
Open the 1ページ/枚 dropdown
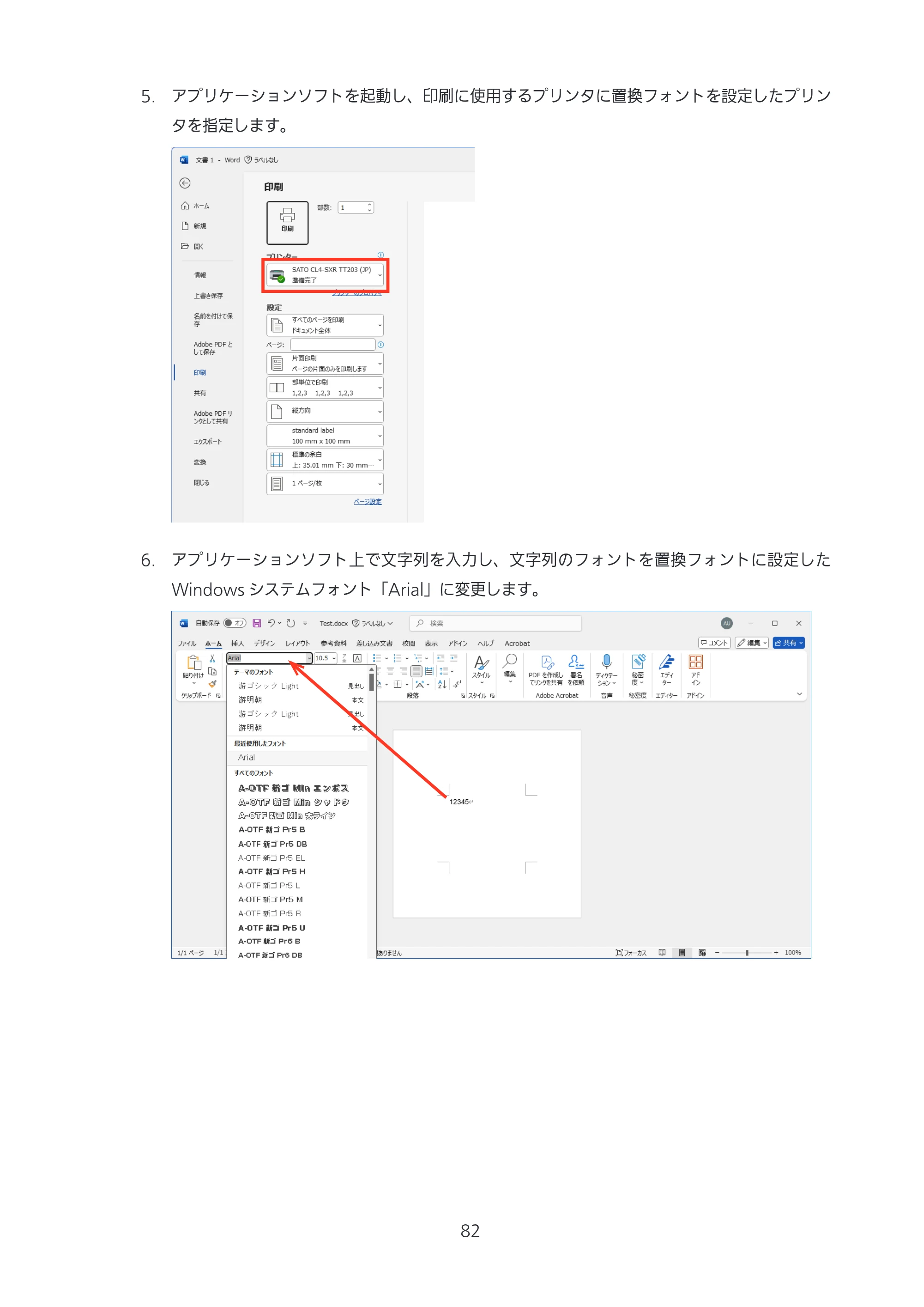[326, 483]
